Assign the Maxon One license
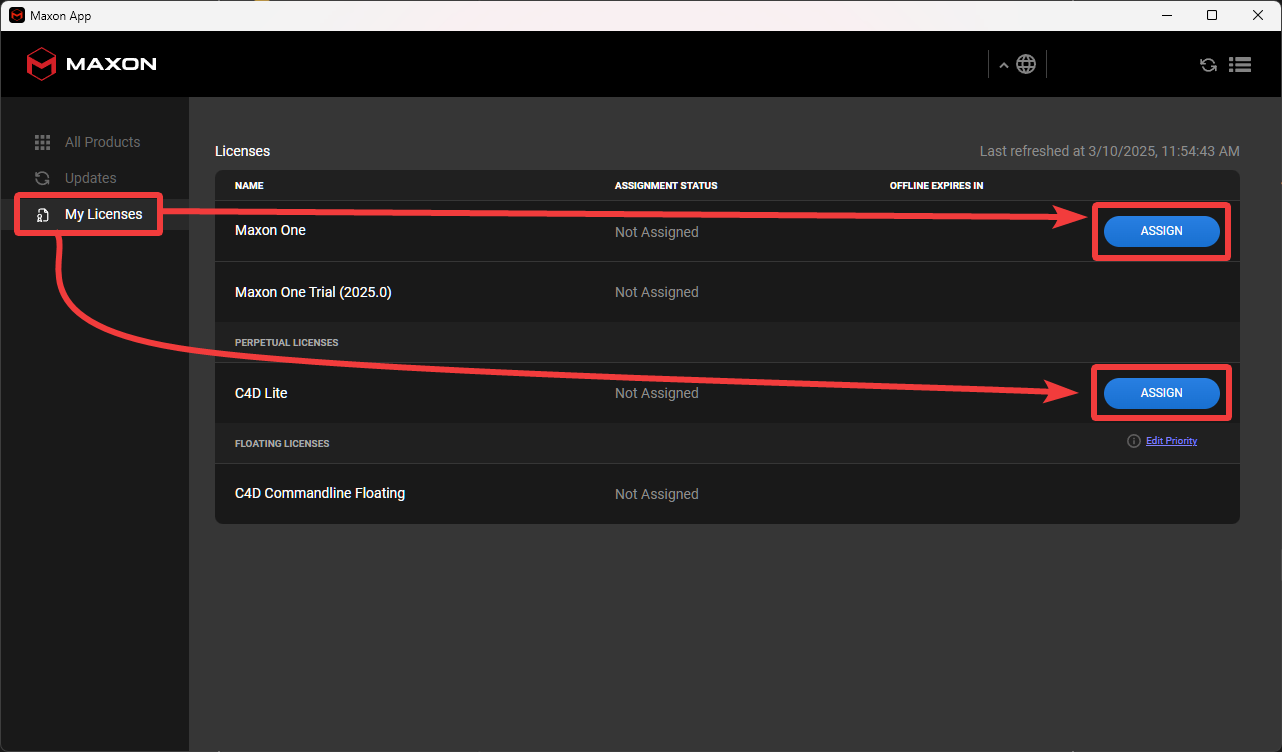Screen dimensions: 1282x752 coord(1161,231)
